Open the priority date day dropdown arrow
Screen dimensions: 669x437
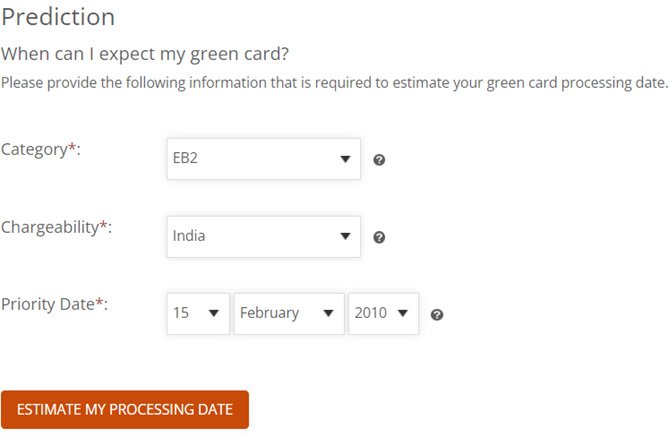[x=213, y=314]
